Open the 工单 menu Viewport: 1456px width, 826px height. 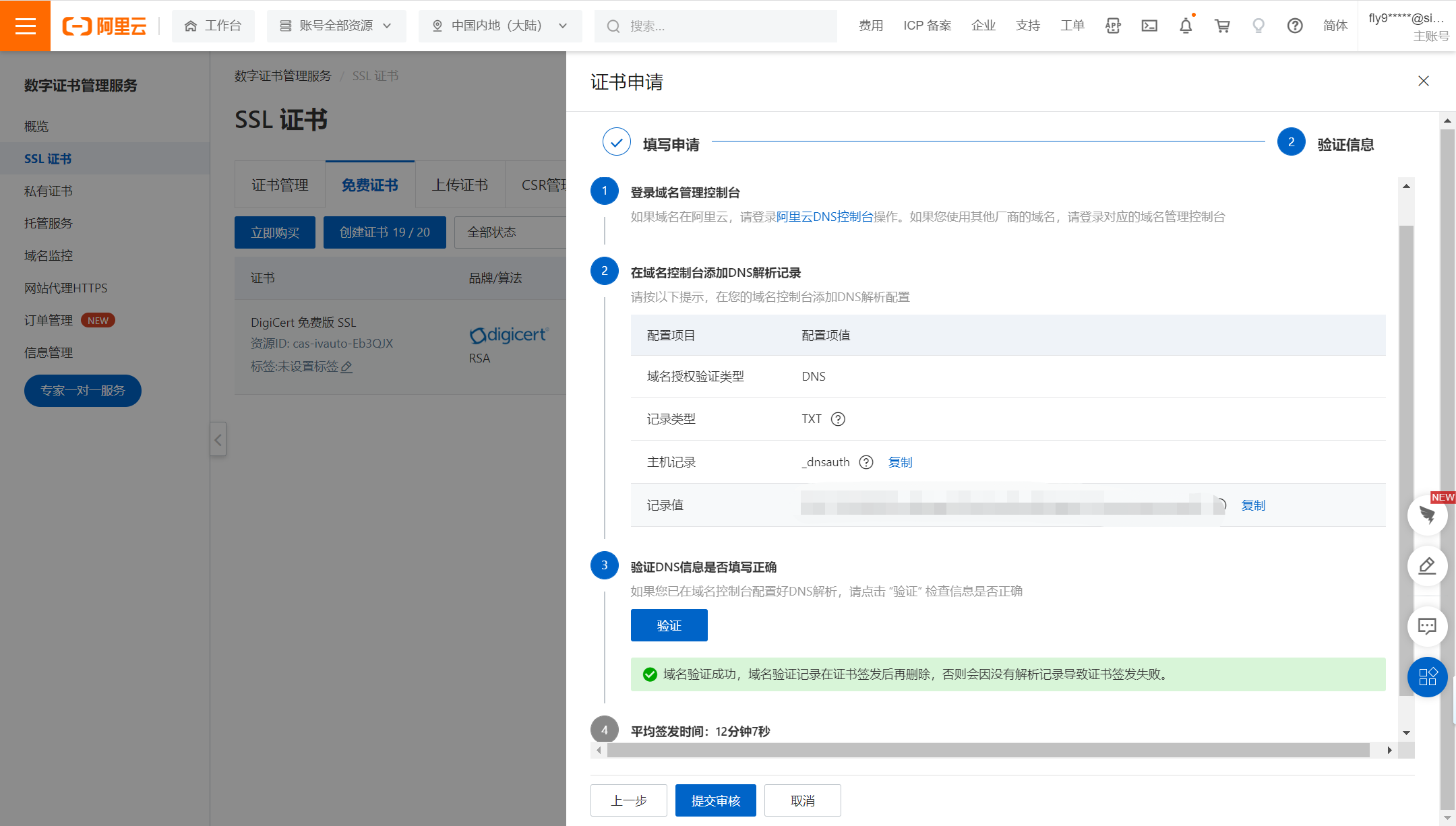coord(1072,26)
